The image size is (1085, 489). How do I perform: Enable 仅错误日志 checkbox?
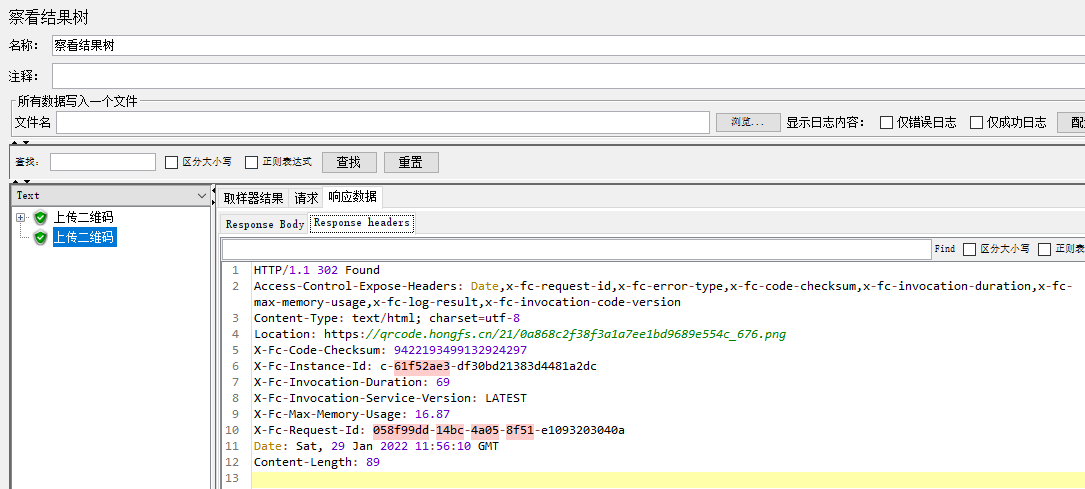pyautogui.click(x=886, y=122)
